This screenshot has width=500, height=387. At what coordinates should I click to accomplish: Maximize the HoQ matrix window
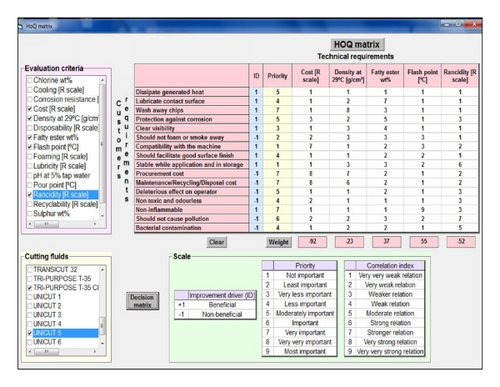click(459, 24)
